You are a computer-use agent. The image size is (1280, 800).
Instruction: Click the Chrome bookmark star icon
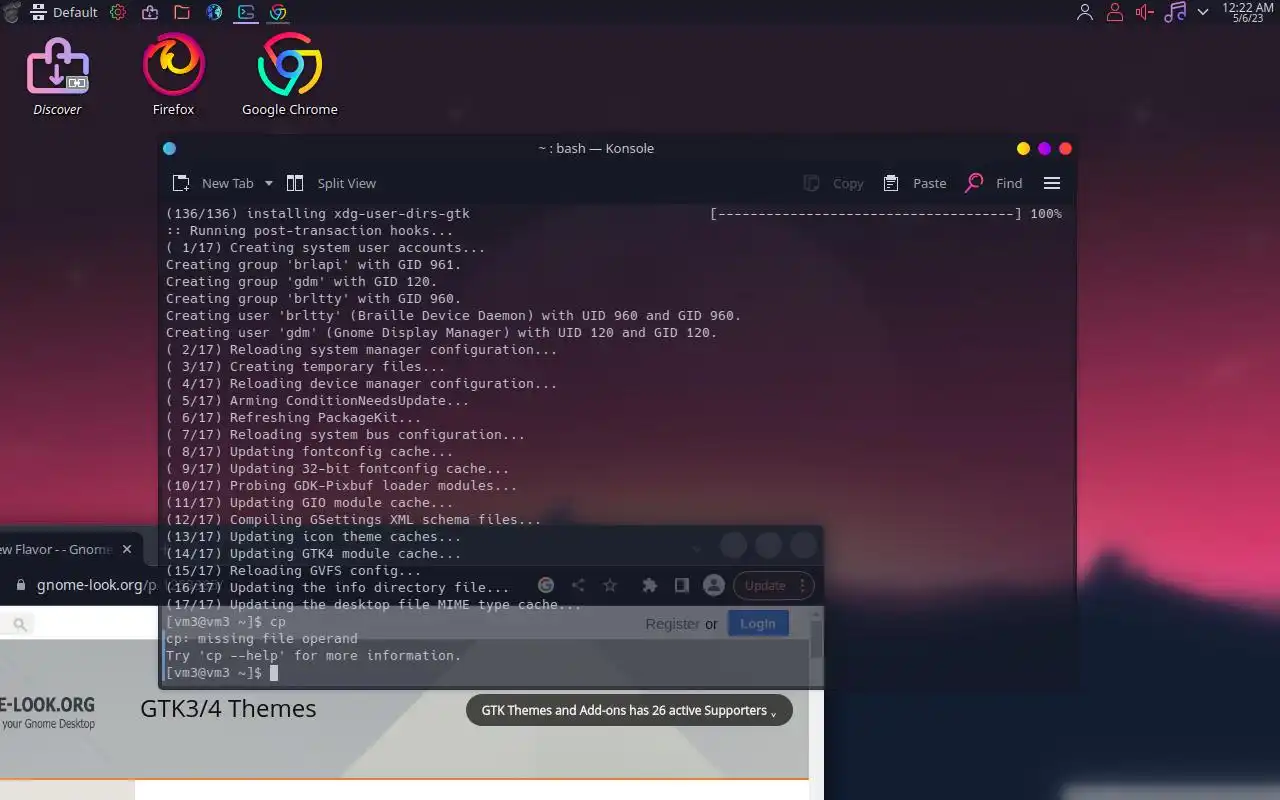[x=610, y=585]
